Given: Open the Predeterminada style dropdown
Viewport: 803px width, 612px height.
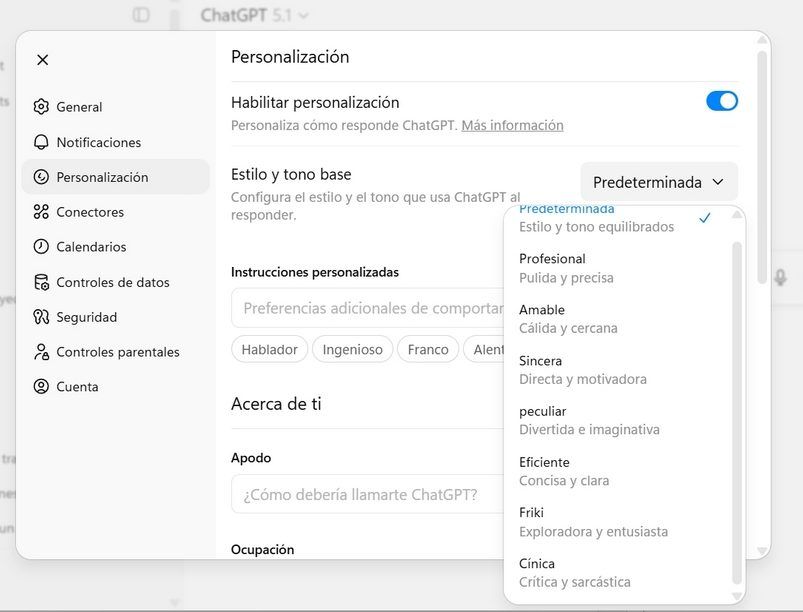Looking at the screenshot, I should pos(658,182).
